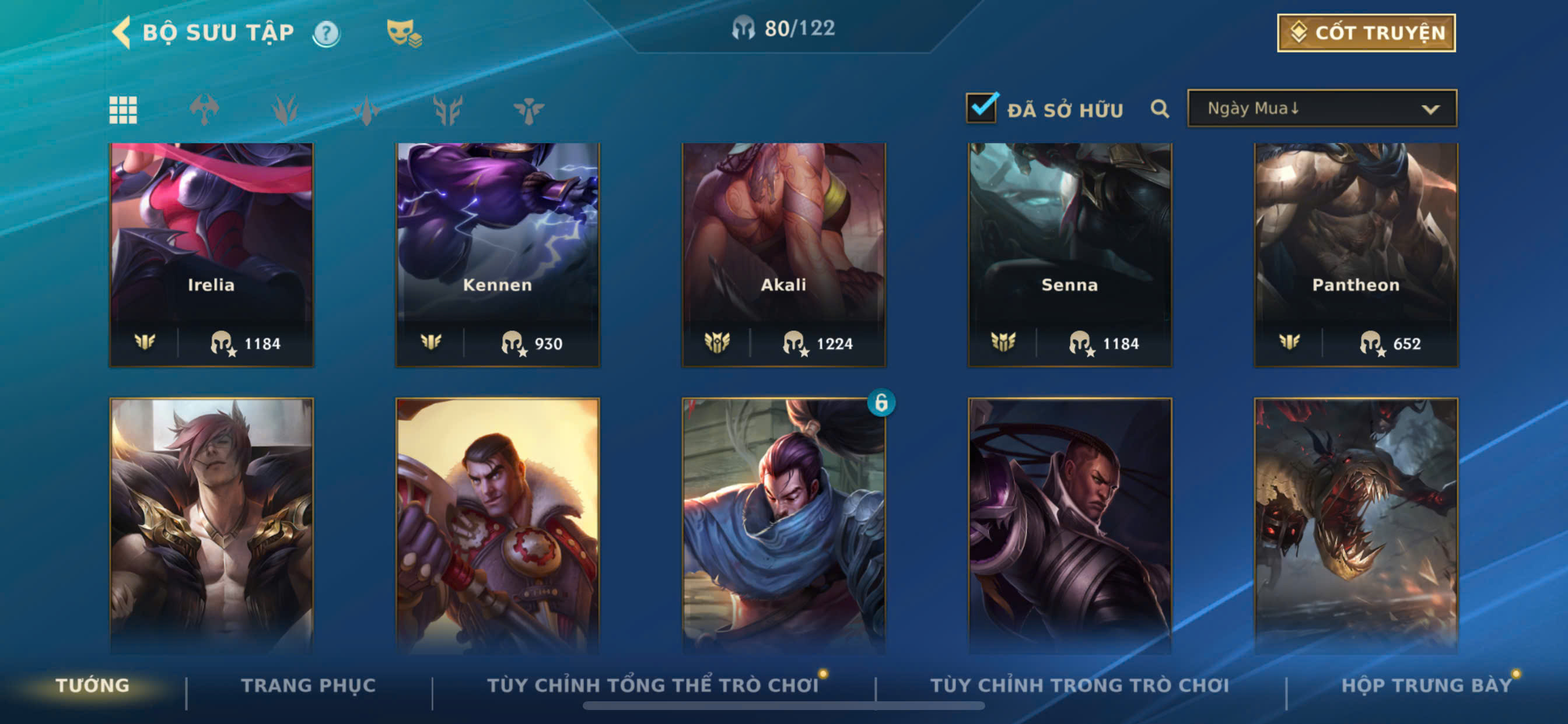Filter champions by the fourth role icon
Screen dimensions: 1568x724
click(x=448, y=110)
